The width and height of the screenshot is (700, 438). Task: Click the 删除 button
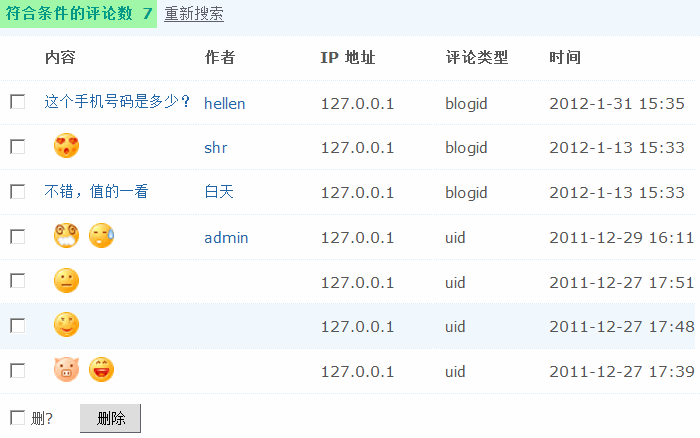coord(110,418)
